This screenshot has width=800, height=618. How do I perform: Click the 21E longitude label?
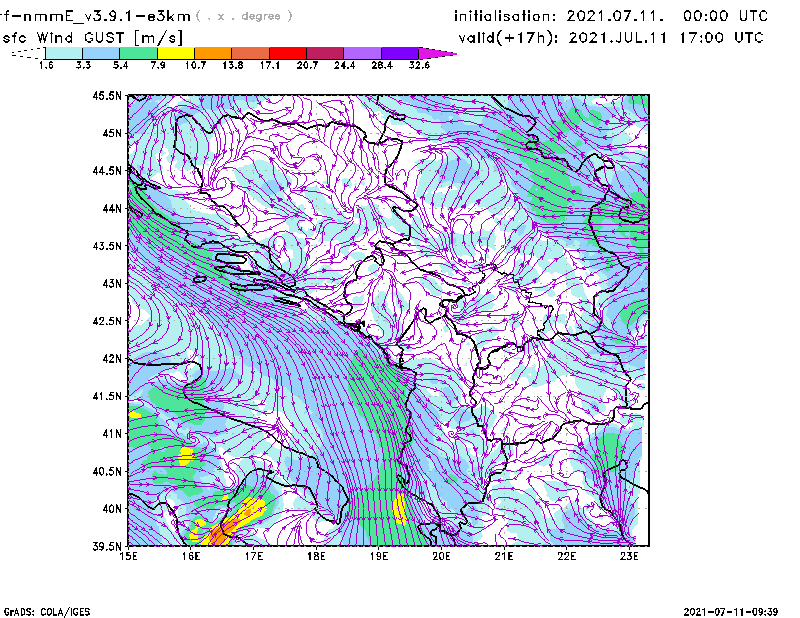(x=504, y=556)
